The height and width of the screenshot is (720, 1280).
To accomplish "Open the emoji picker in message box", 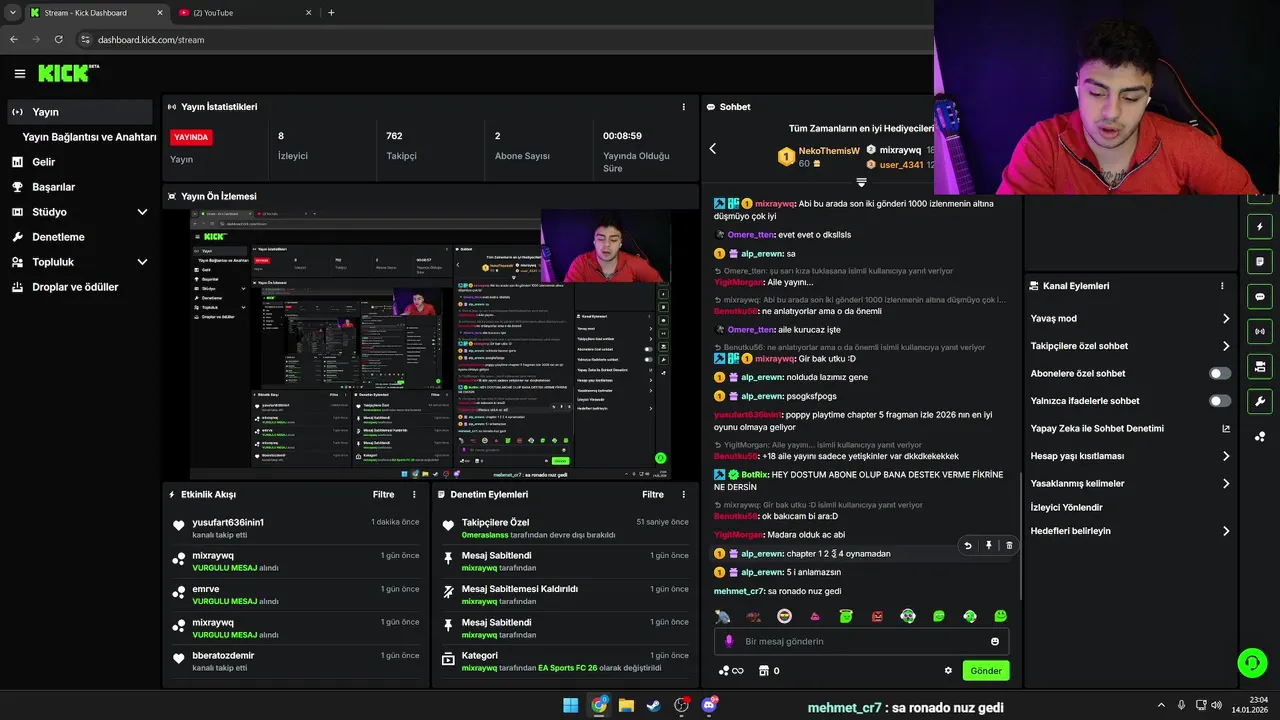I will coord(995,641).
